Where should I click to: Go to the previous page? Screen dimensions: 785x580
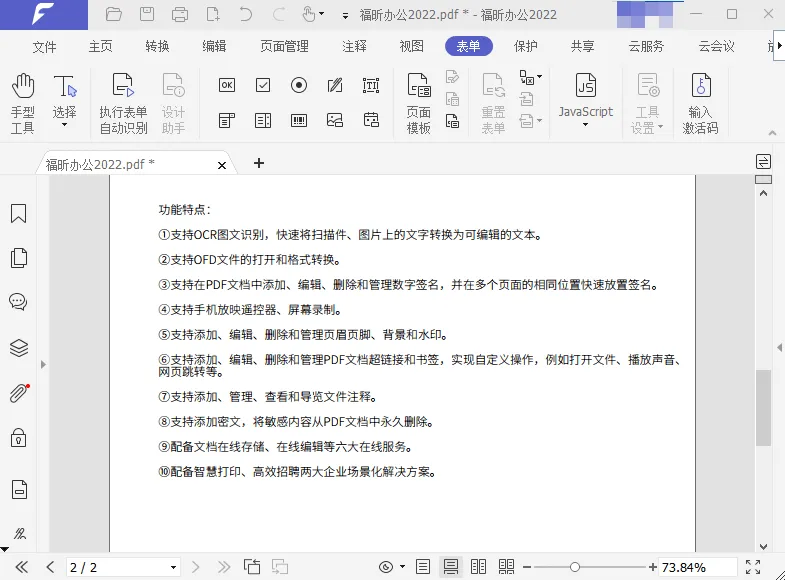50,567
